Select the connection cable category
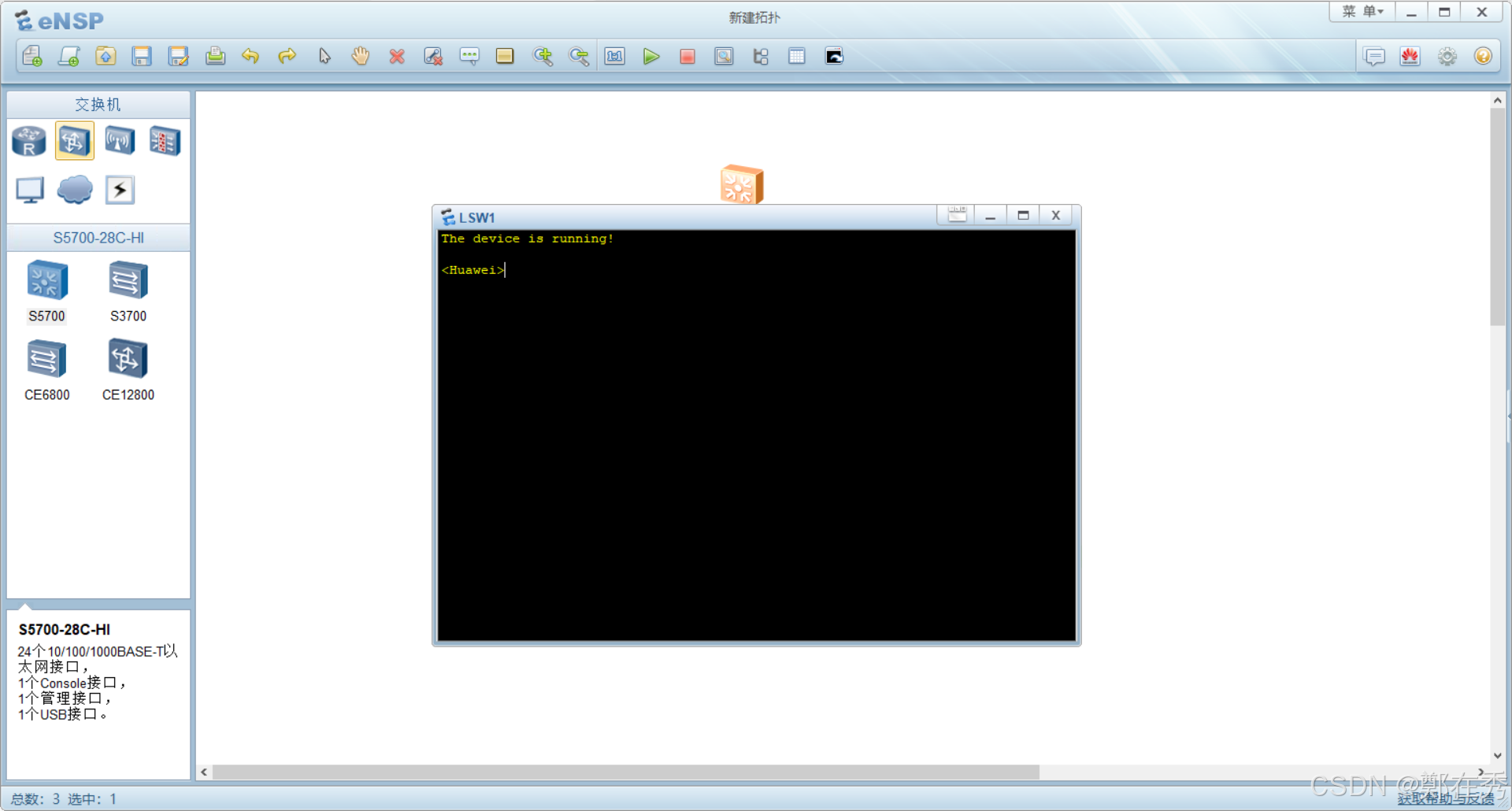1512x811 pixels. 120,190
